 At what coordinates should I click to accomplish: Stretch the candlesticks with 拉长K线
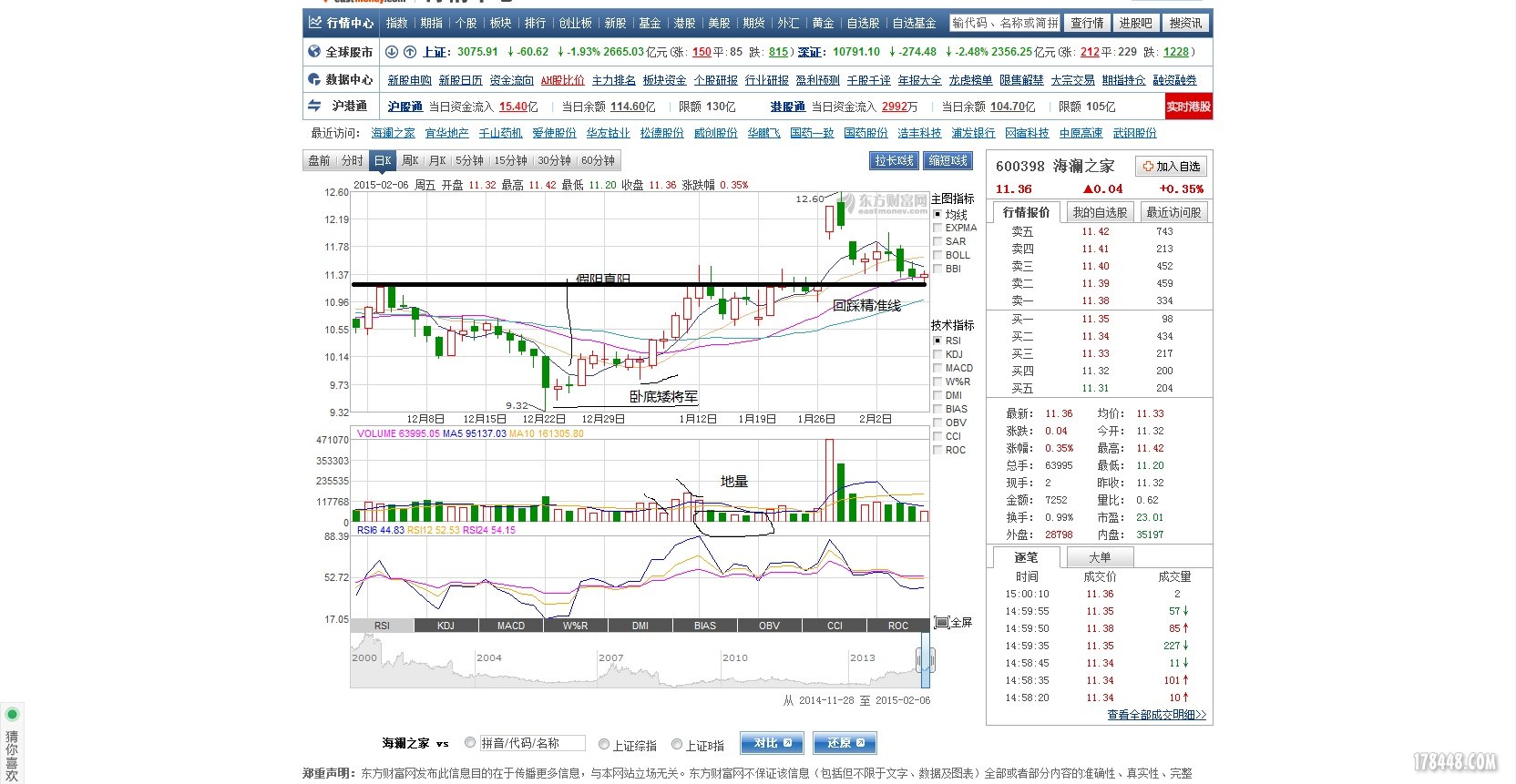pyautogui.click(x=894, y=161)
